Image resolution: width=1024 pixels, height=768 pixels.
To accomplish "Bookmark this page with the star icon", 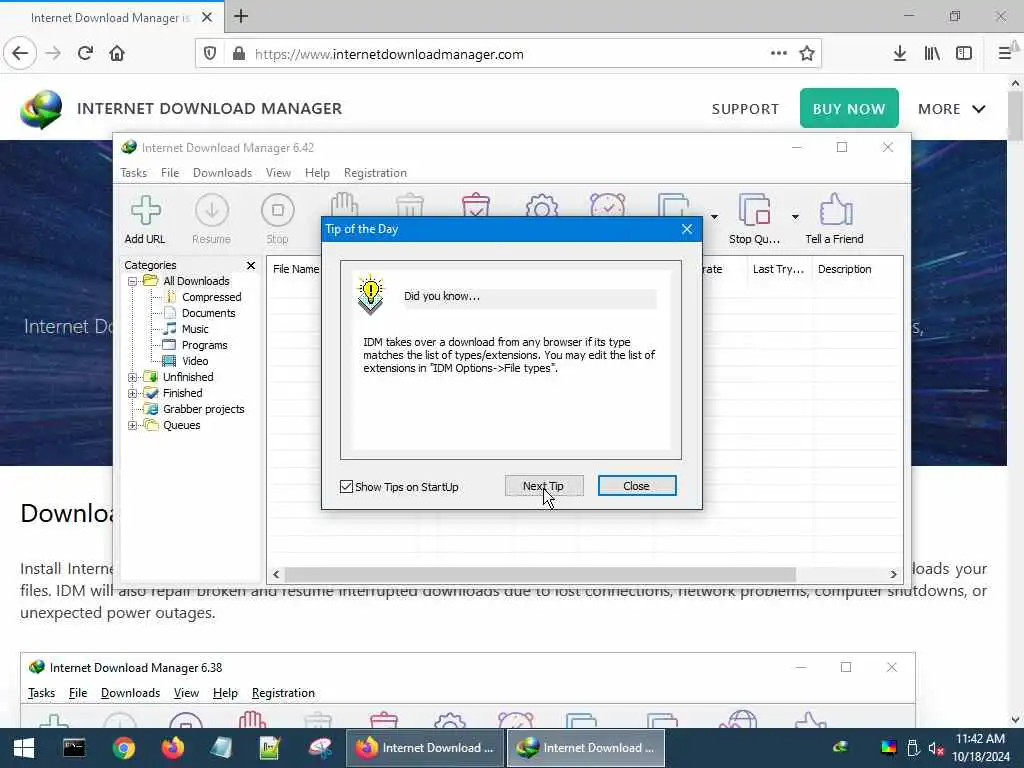I will [807, 54].
